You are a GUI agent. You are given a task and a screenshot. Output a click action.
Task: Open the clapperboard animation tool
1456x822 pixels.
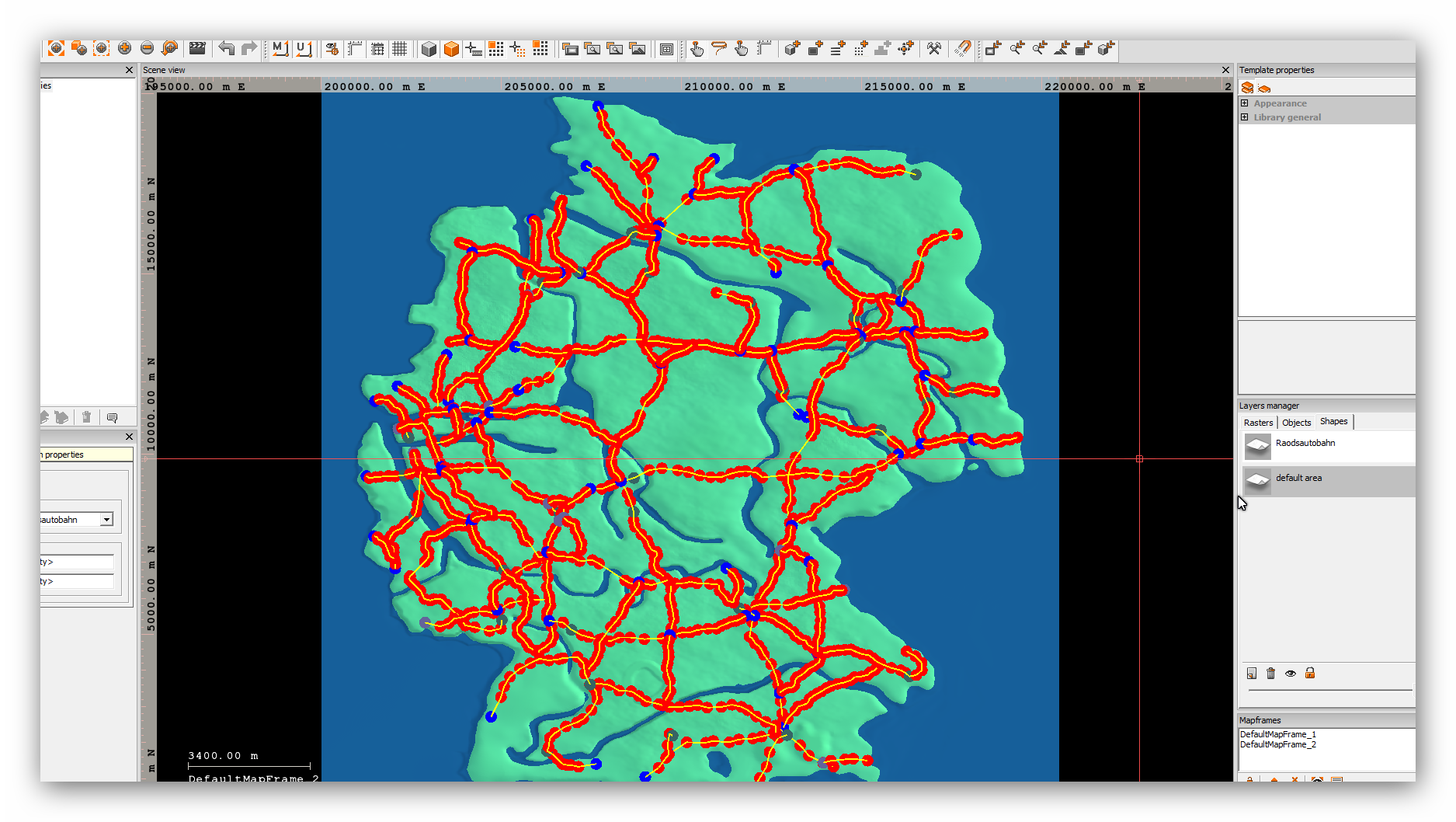tap(197, 49)
